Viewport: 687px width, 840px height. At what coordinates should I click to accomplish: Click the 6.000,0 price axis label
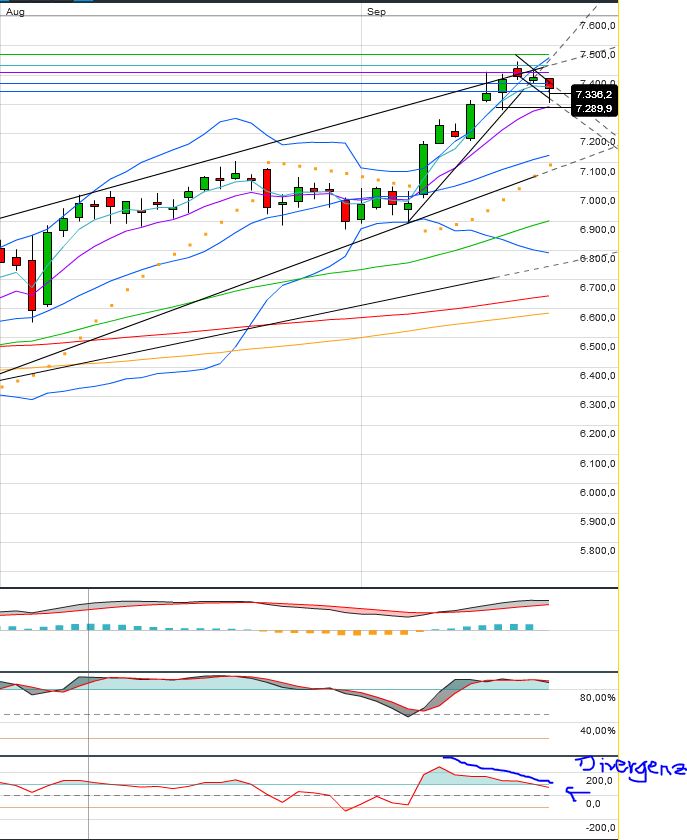pyautogui.click(x=598, y=492)
